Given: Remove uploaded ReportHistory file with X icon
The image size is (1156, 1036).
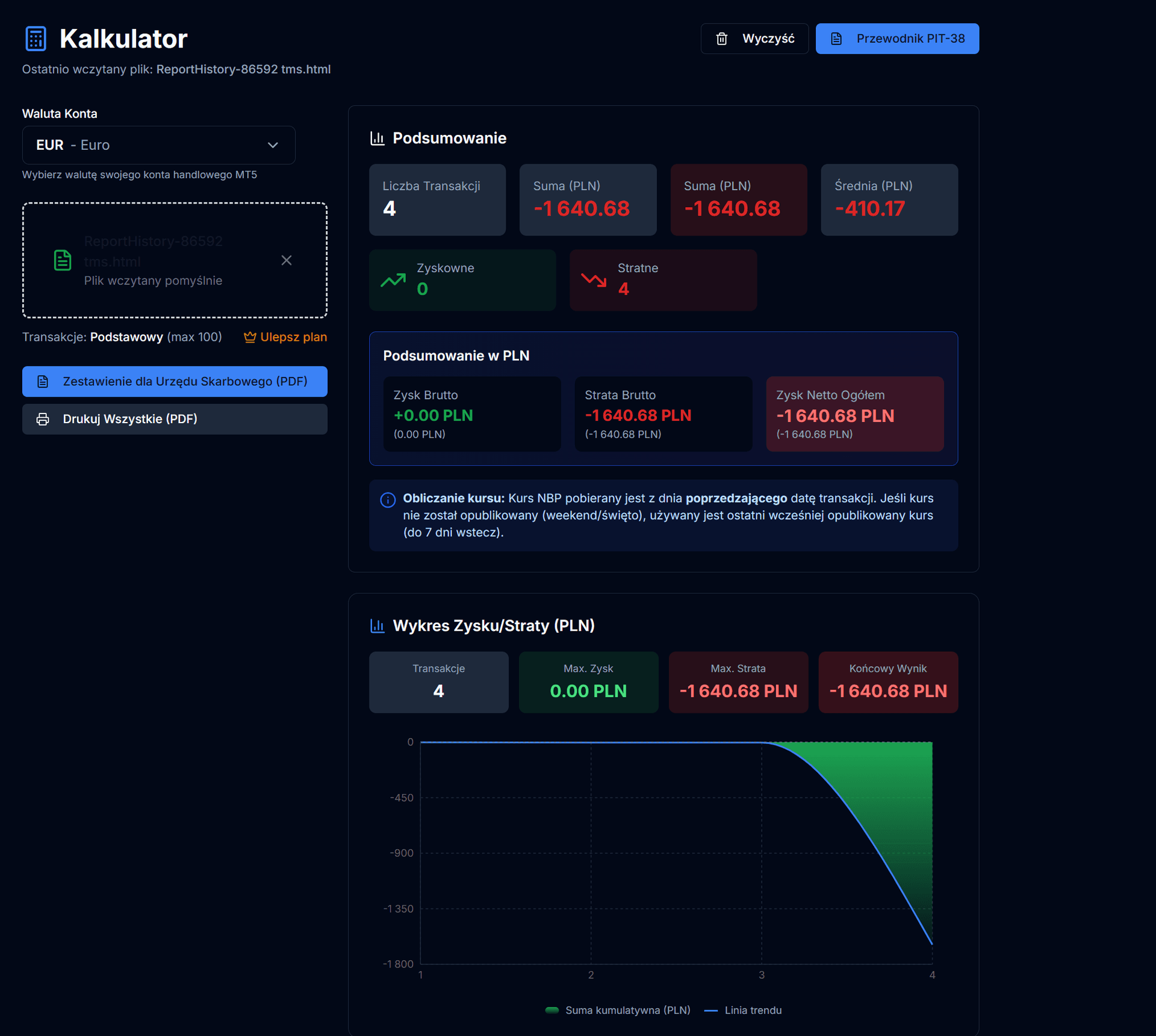Looking at the screenshot, I should pyautogui.click(x=287, y=260).
